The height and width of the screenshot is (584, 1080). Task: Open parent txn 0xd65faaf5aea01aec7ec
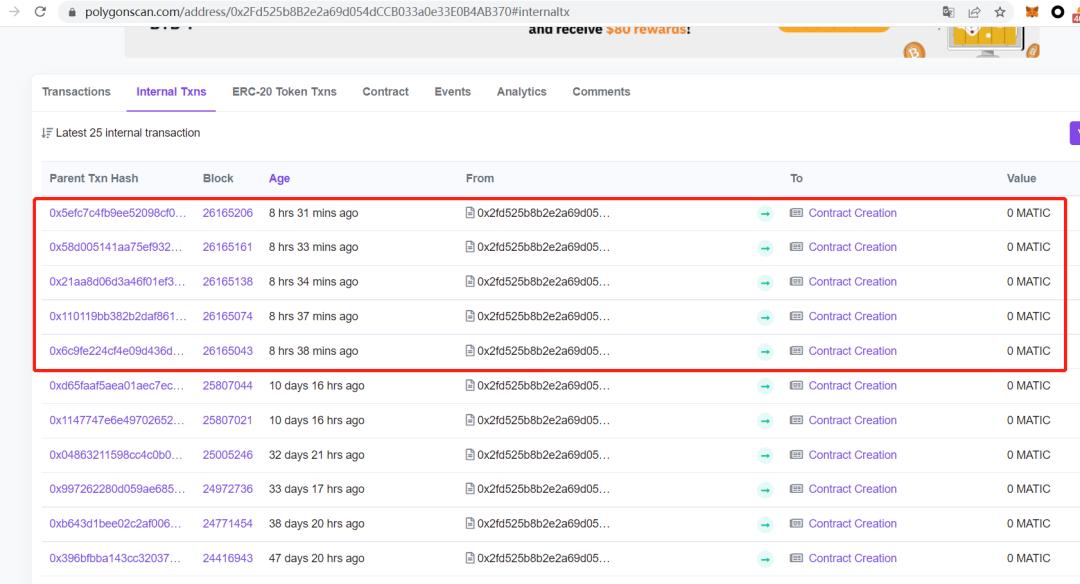116,386
